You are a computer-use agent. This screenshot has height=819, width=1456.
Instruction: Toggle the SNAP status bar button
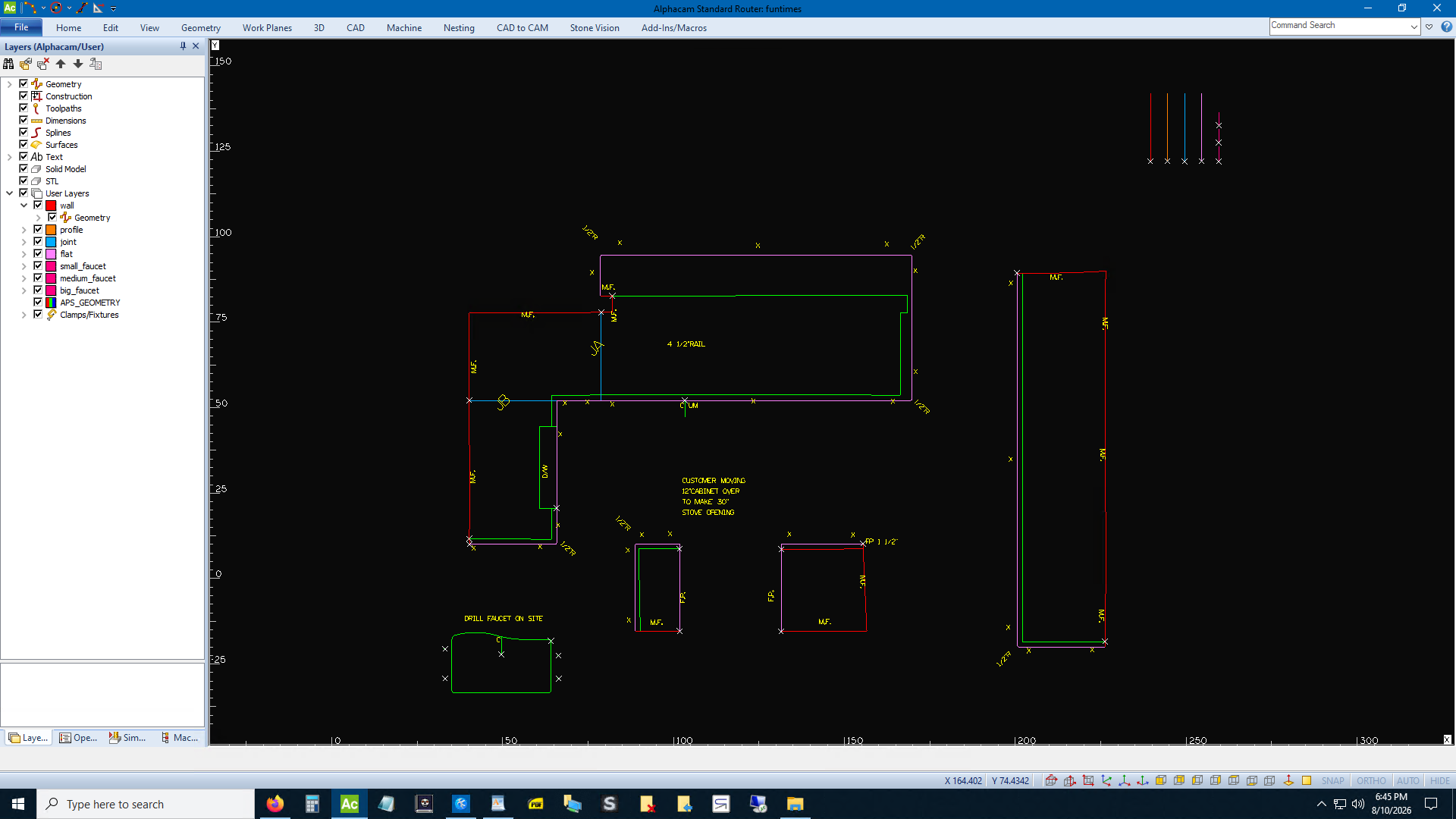point(1332,780)
